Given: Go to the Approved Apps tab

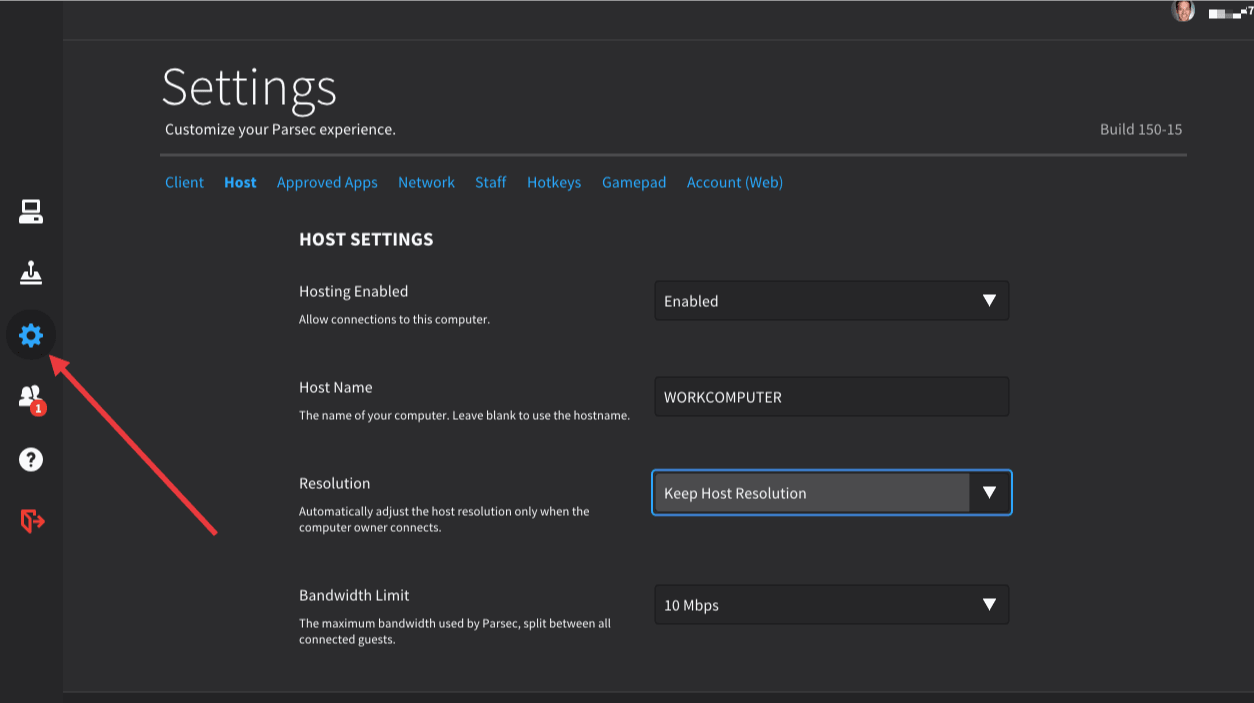Looking at the screenshot, I should tap(327, 182).
